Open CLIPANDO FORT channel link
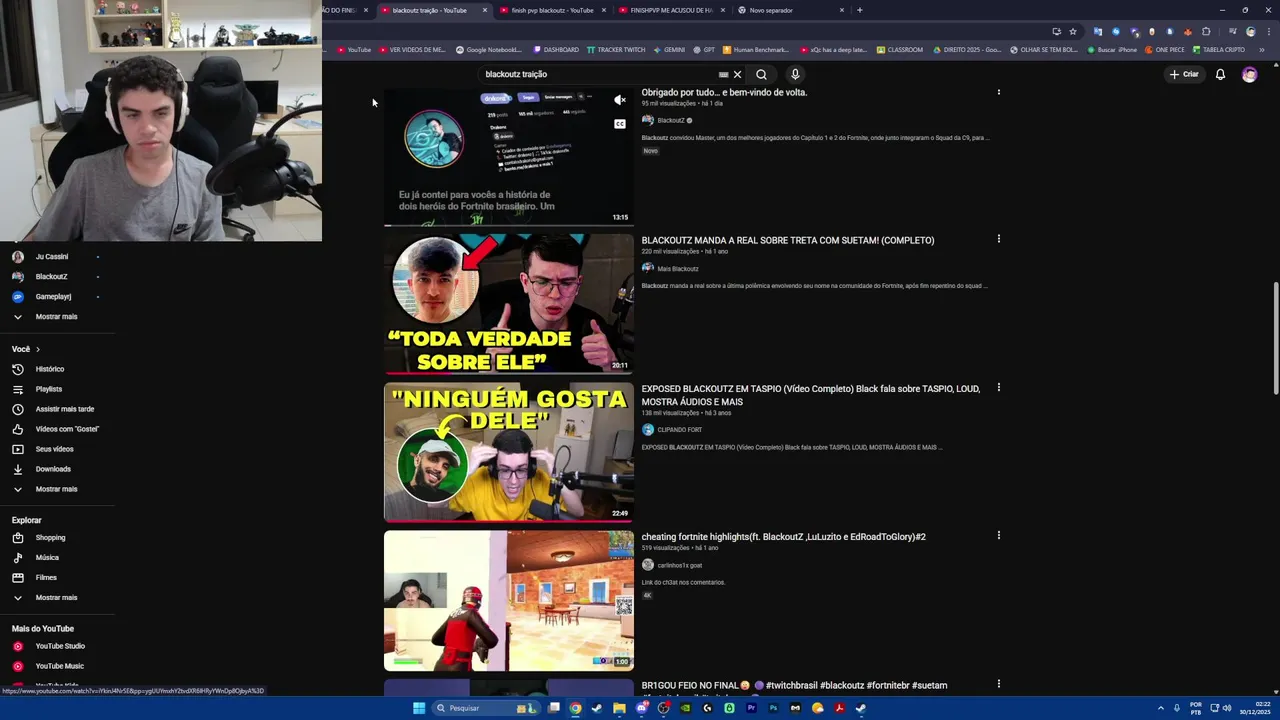This screenshot has height=720, width=1280. tap(679, 430)
